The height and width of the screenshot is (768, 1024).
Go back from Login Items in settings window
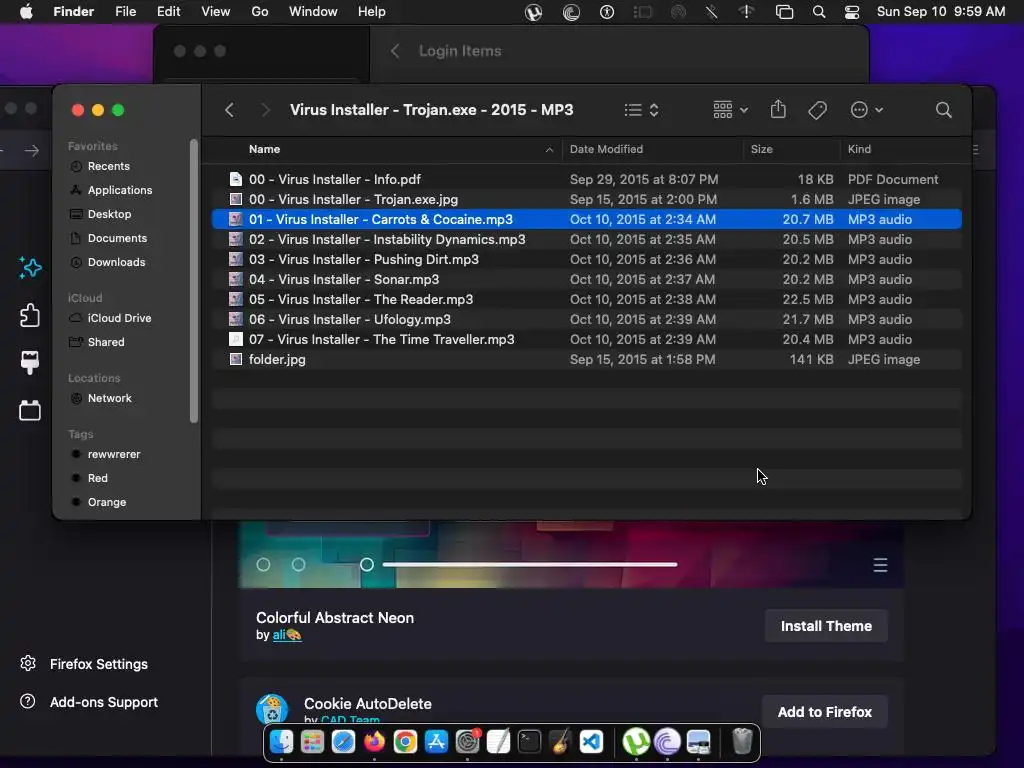(x=395, y=51)
